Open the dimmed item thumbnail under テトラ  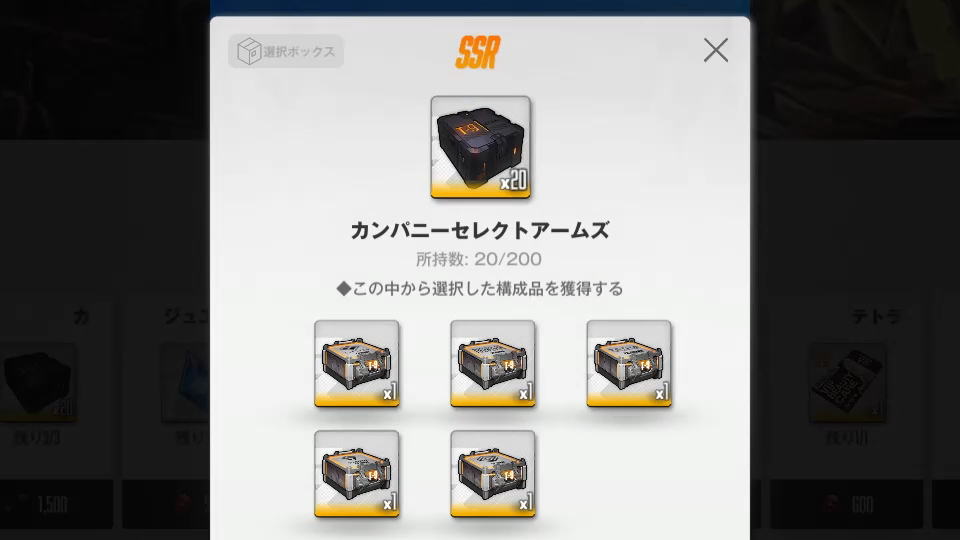847,383
